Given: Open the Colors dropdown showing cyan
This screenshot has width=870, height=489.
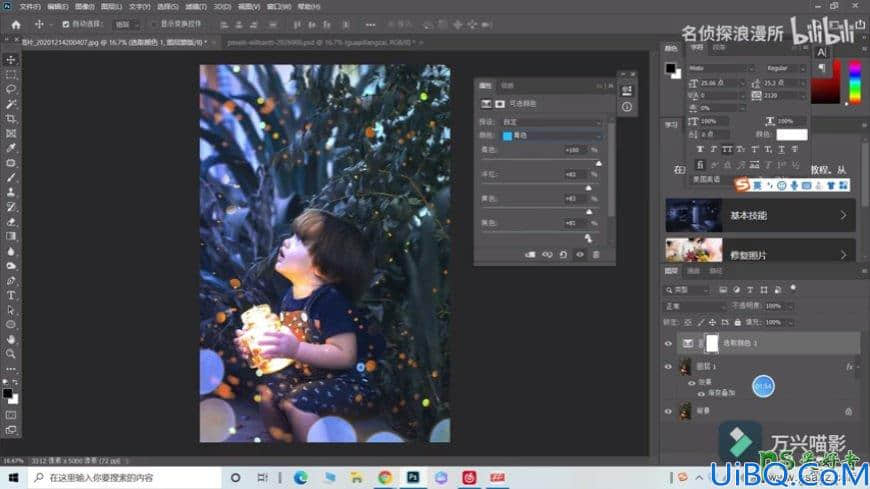Looking at the screenshot, I should tap(552, 135).
